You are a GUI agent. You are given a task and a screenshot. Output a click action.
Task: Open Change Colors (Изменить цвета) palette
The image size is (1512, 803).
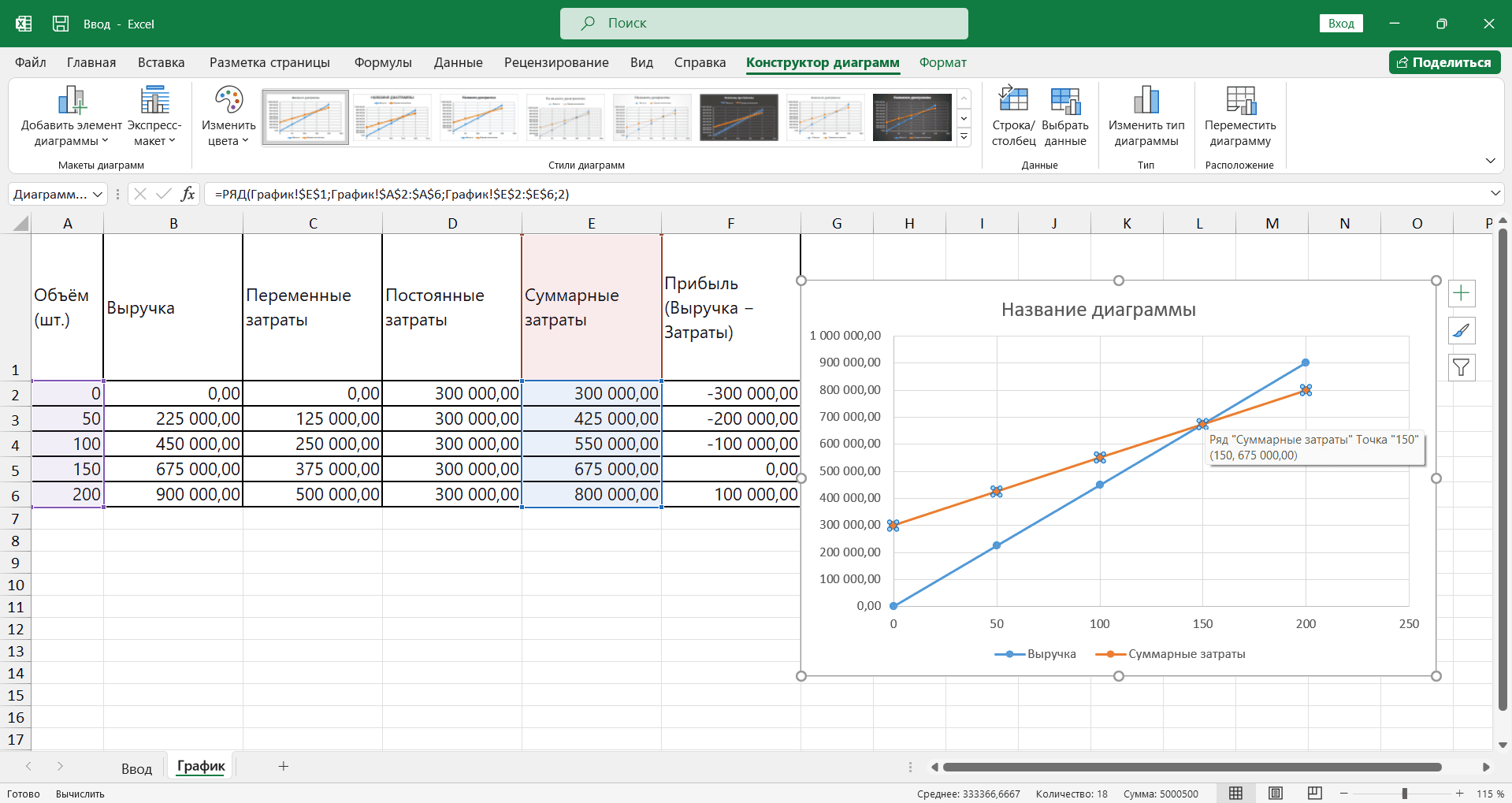[228, 101]
